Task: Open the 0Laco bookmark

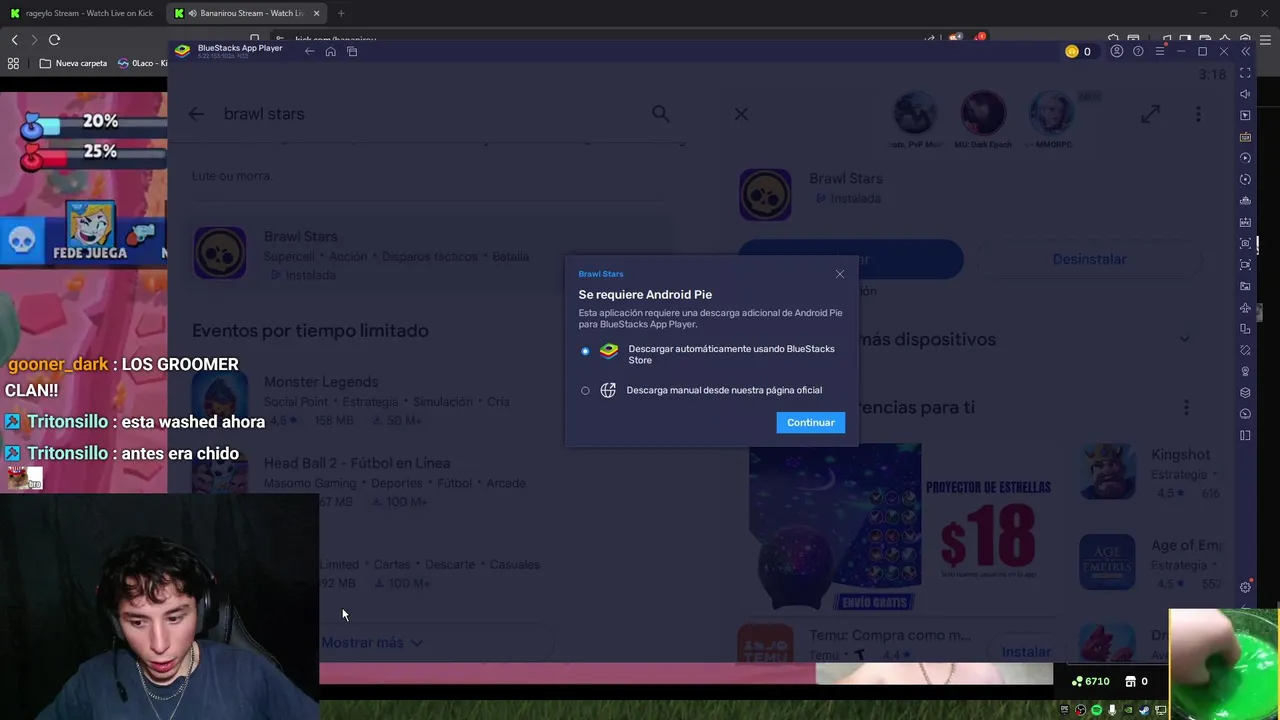Action: (x=142, y=63)
